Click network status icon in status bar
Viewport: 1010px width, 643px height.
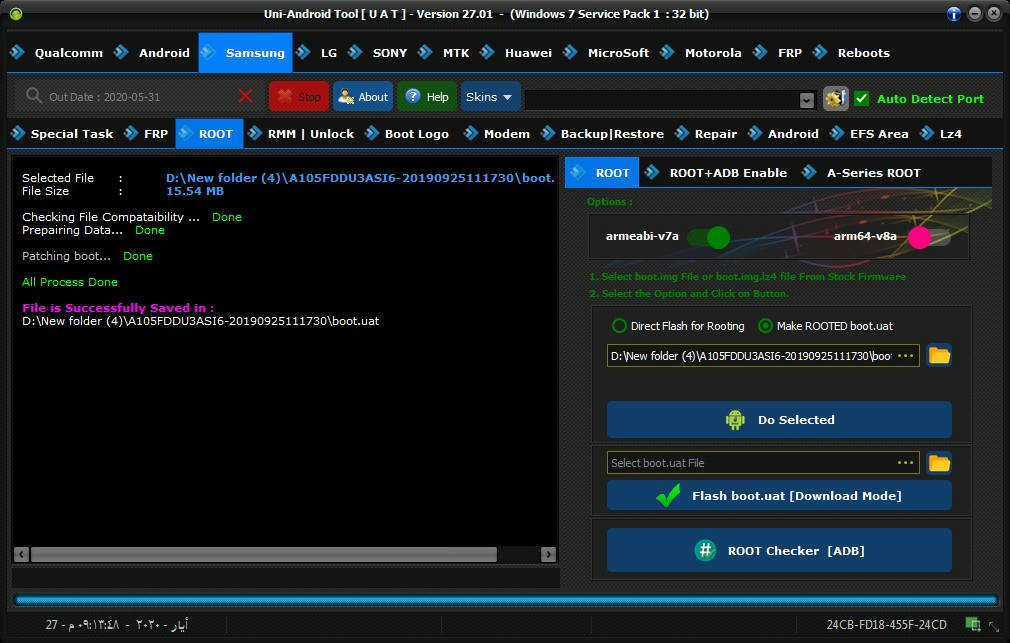tap(973, 624)
